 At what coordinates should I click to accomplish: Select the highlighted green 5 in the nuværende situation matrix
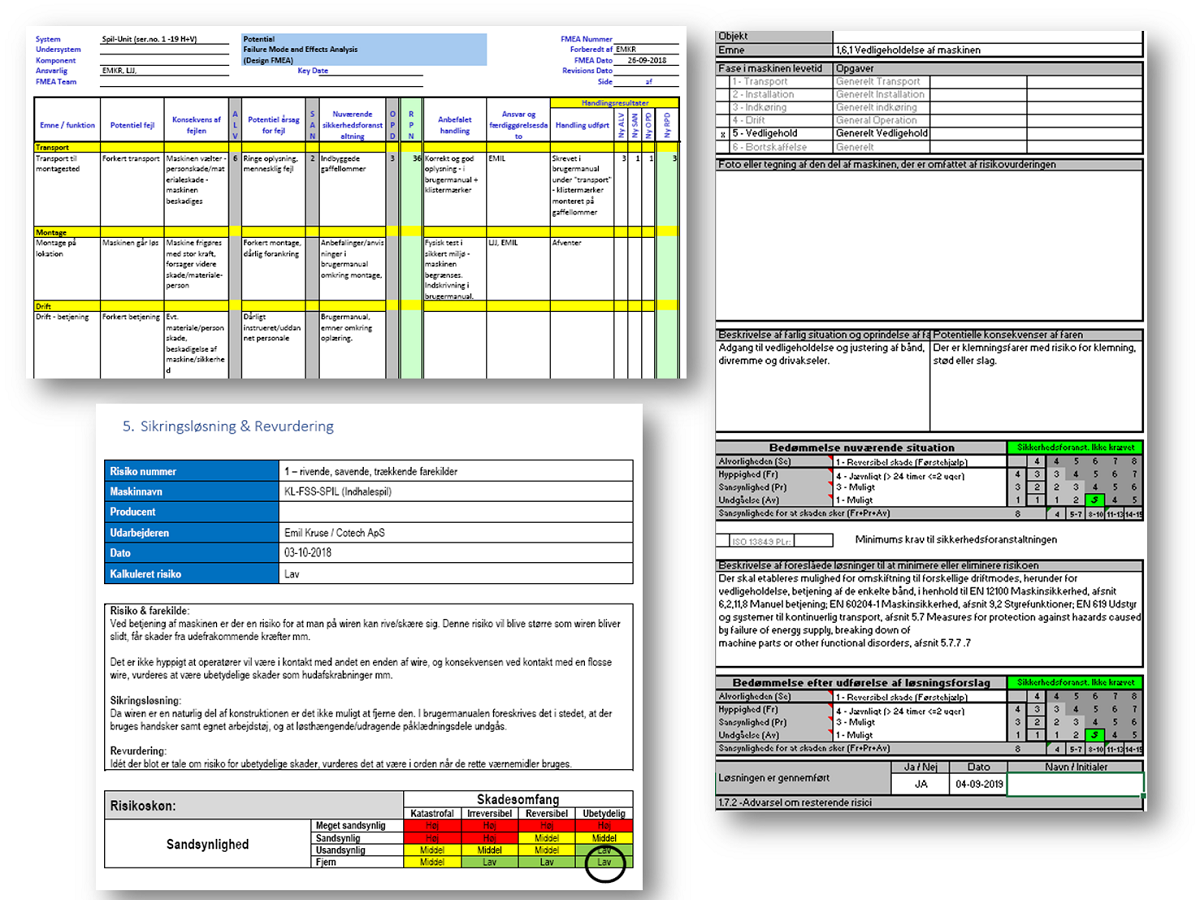(x=1096, y=499)
